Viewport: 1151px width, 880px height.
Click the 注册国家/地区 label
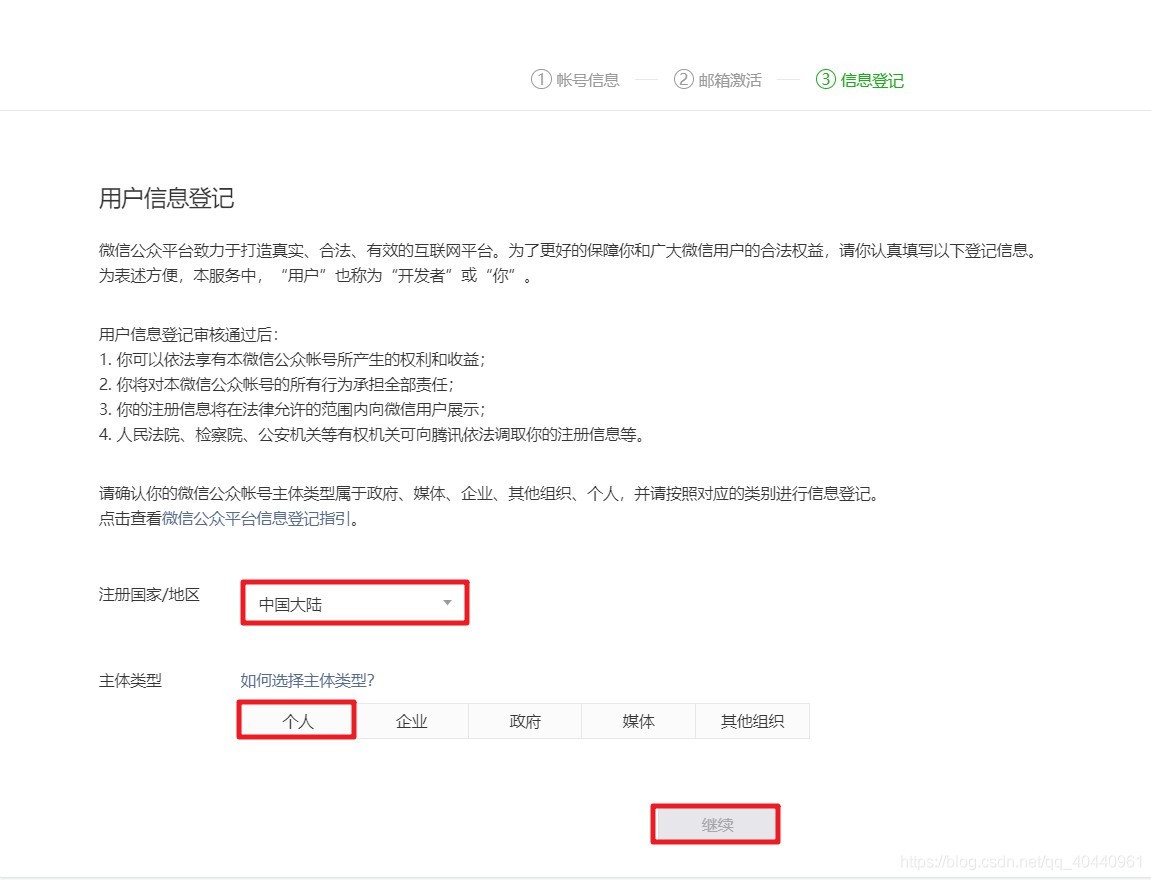[149, 594]
